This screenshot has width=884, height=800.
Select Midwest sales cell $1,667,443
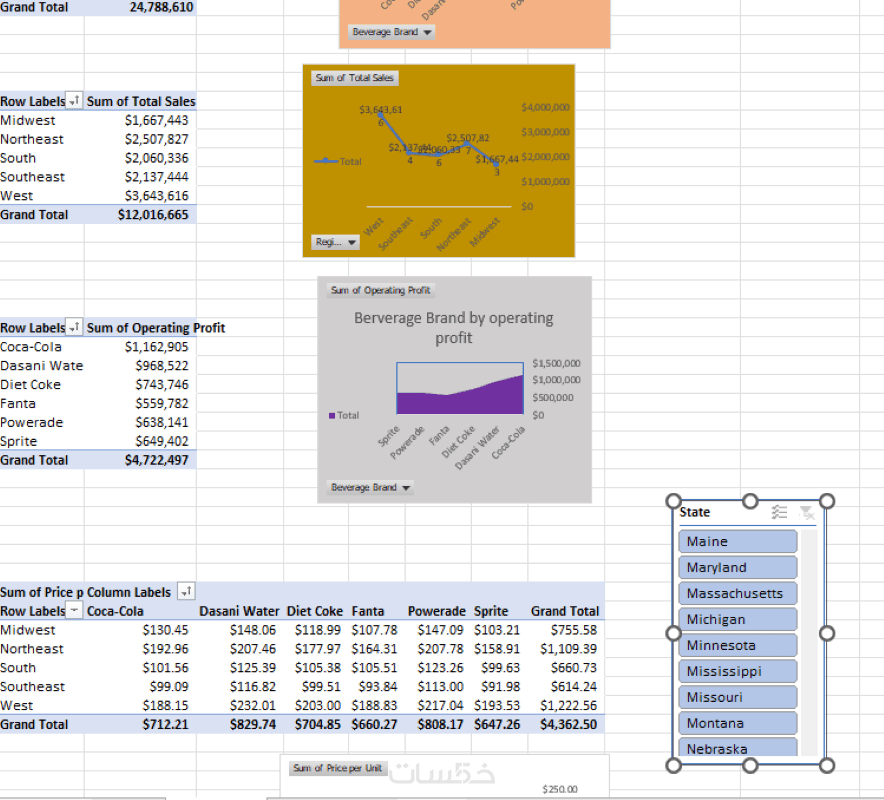pos(140,120)
